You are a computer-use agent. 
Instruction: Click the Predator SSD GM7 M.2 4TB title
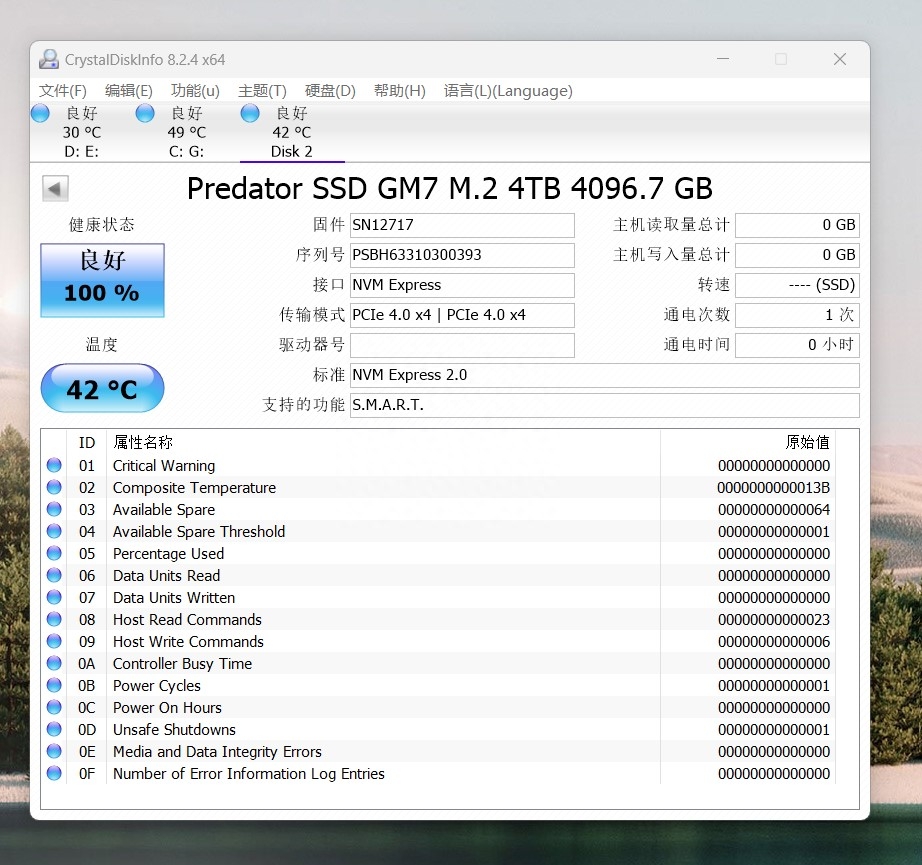tap(449, 189)
